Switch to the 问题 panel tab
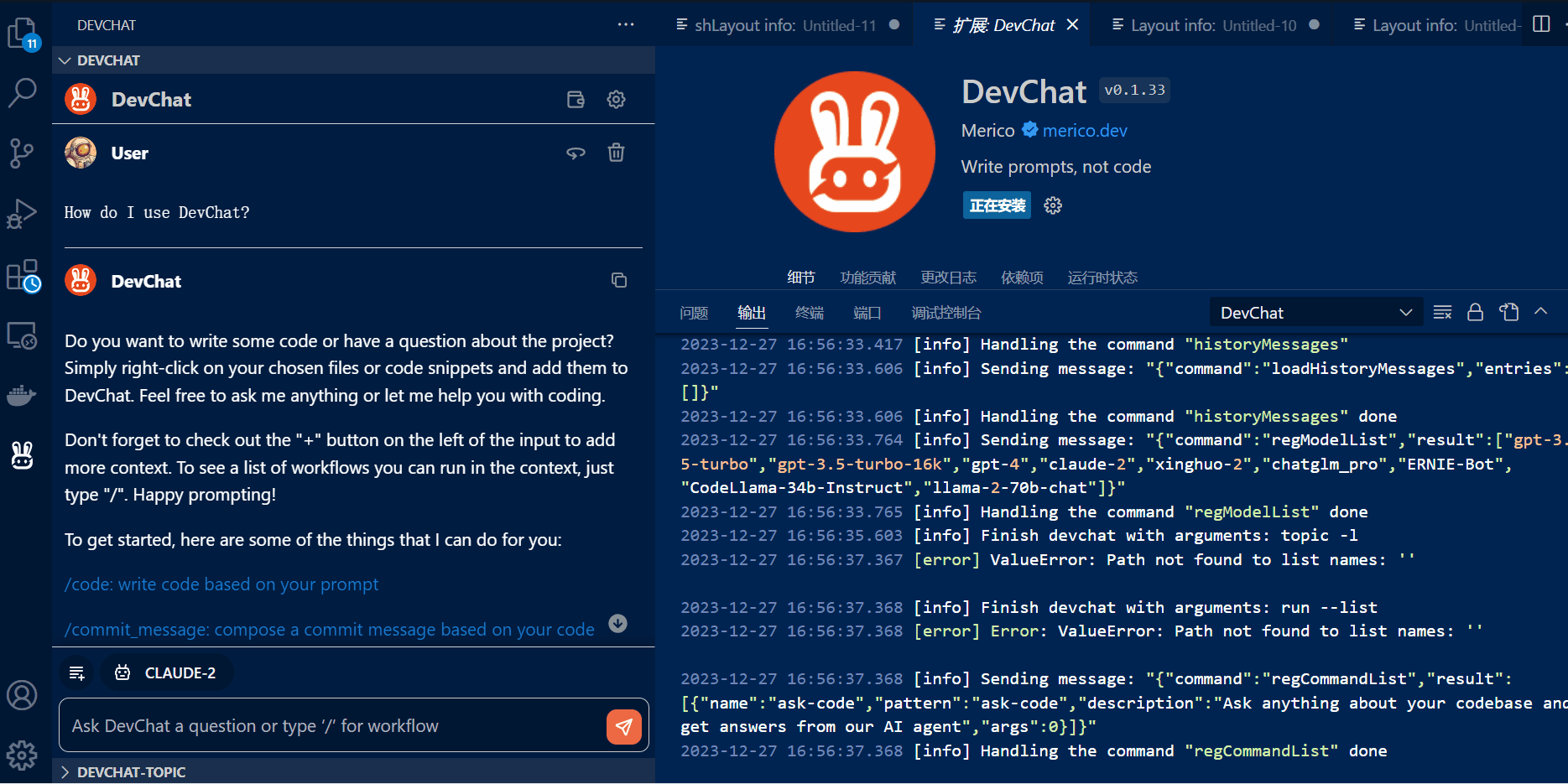 [x=694, y=313]
